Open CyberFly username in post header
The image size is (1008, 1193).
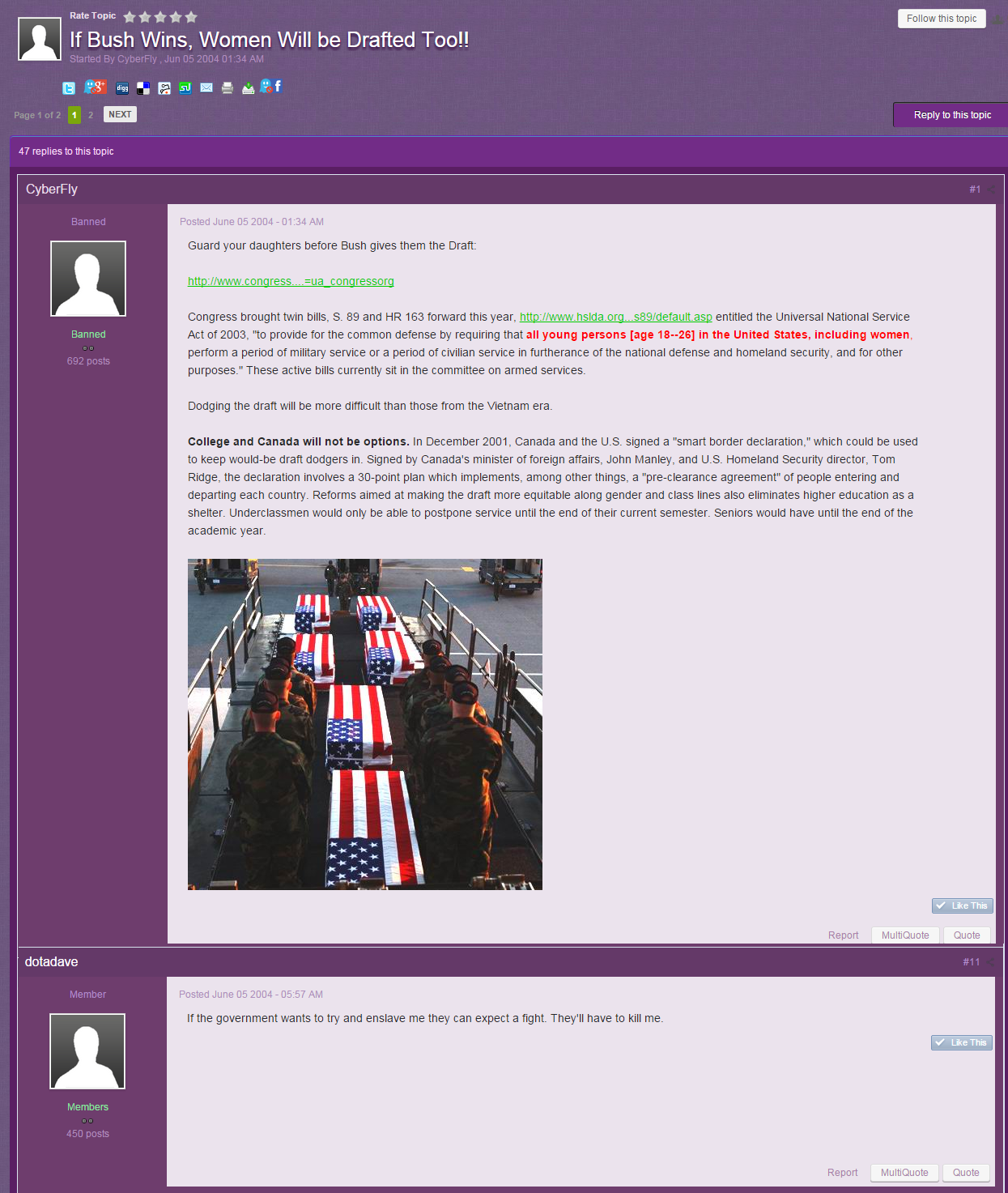[x=52, y=189]
